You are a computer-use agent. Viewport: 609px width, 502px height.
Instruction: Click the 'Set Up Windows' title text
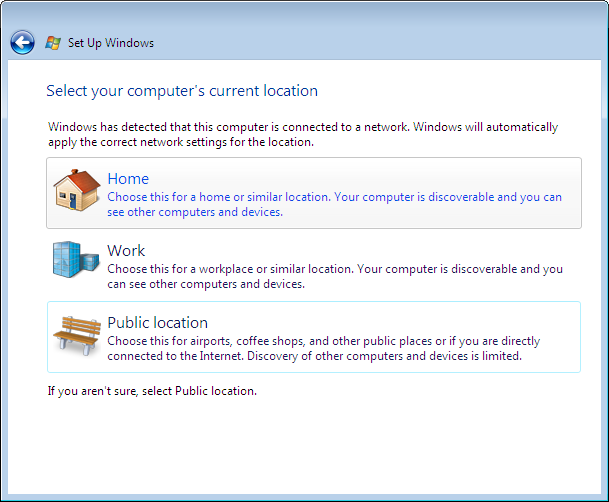tap(111, 43)
